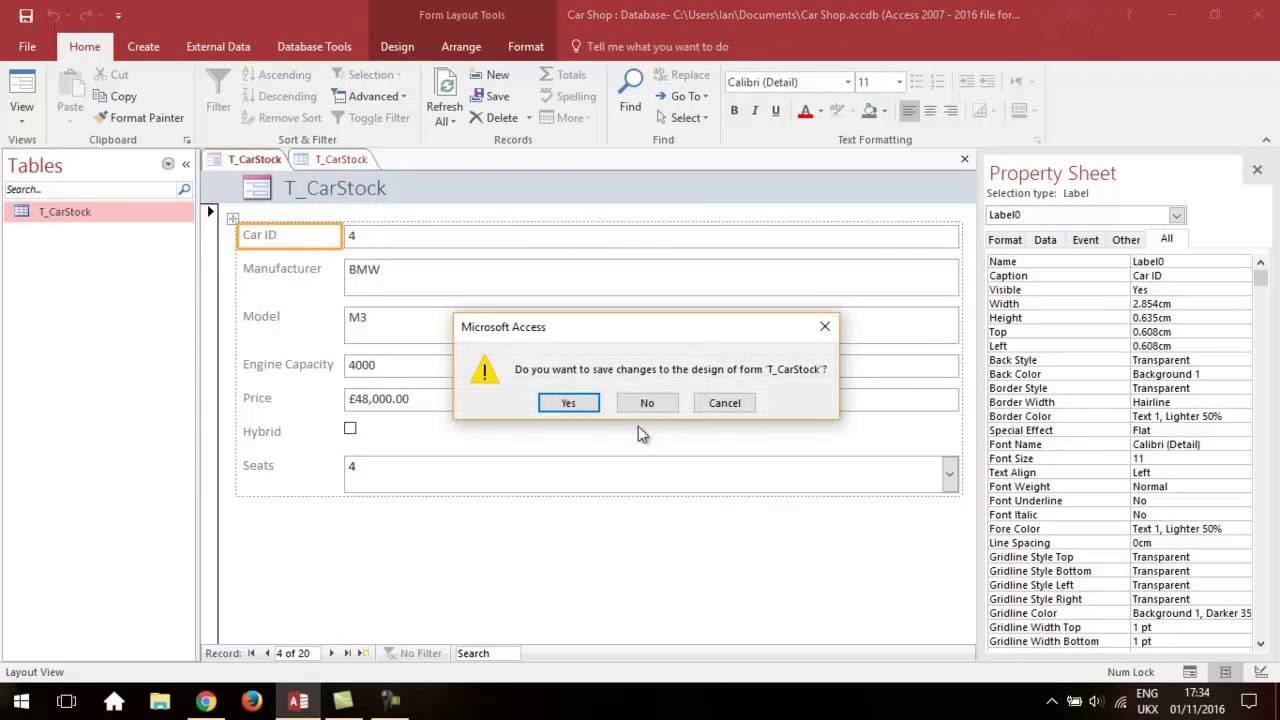The height and width of the screenshot is (720, 1280).
Task: Go to first record arrow
Action: click(x=251, y=653)
